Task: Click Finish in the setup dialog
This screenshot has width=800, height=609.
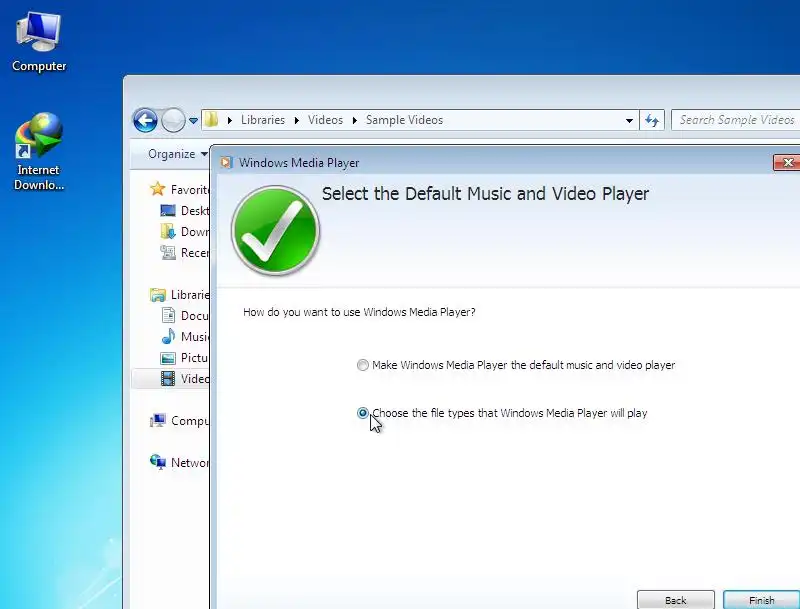Action: pos(761,600)
